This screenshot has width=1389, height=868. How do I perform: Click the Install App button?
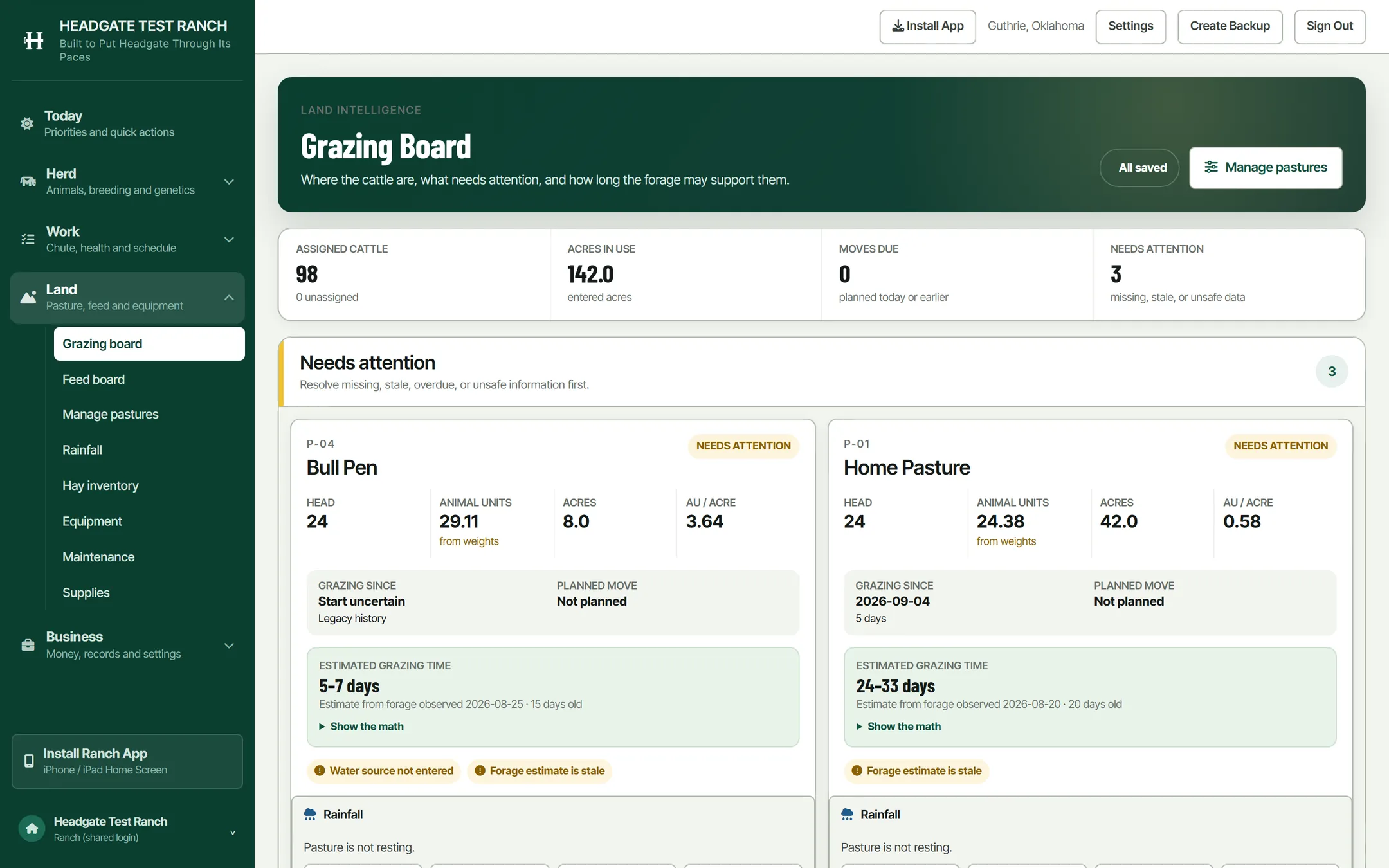tap(927, 26)
